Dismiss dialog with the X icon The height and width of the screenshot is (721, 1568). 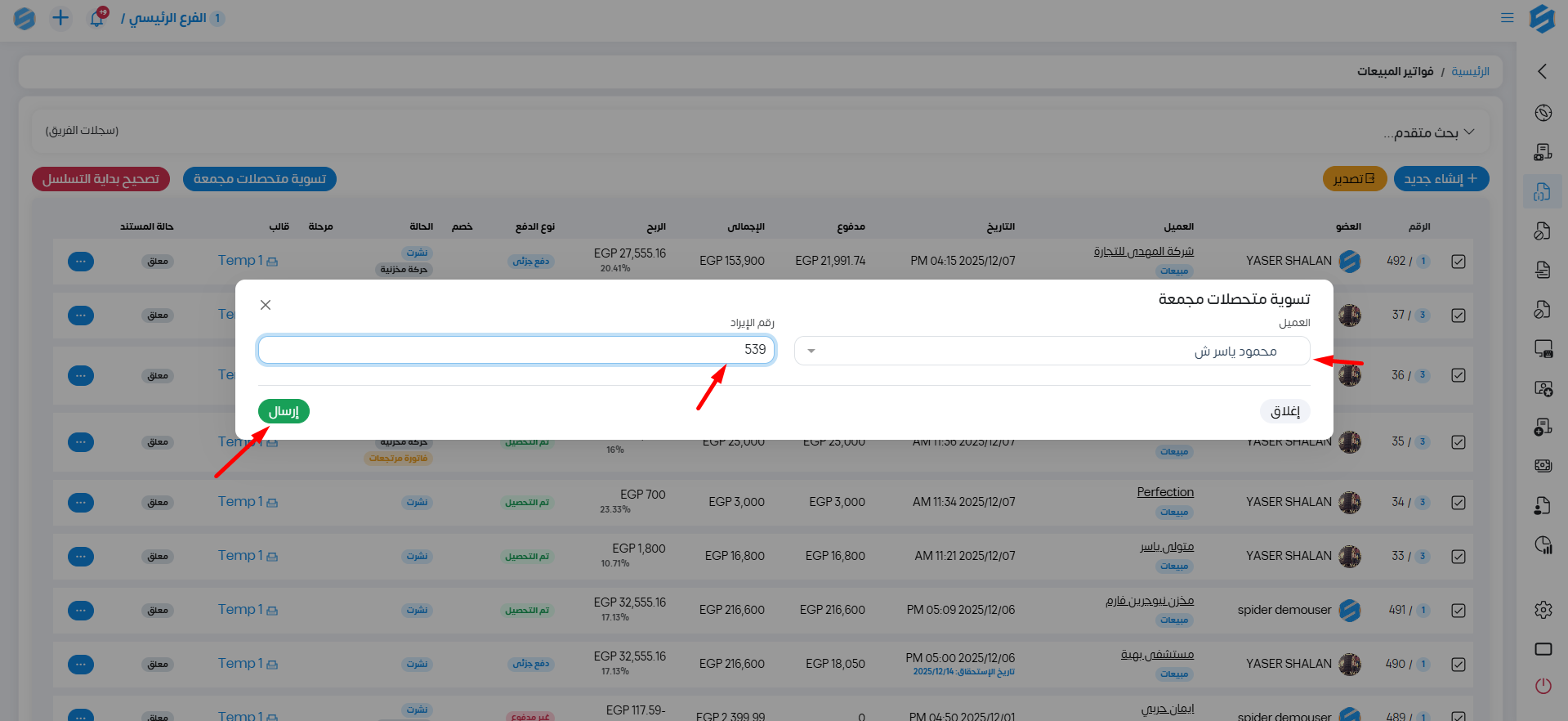click(266, 305)
